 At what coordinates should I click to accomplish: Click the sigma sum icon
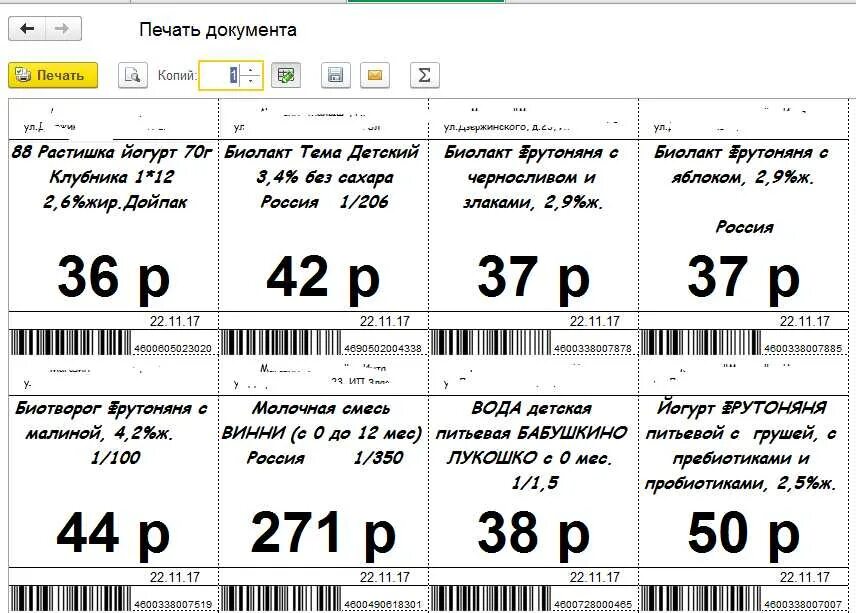[424, 75]
